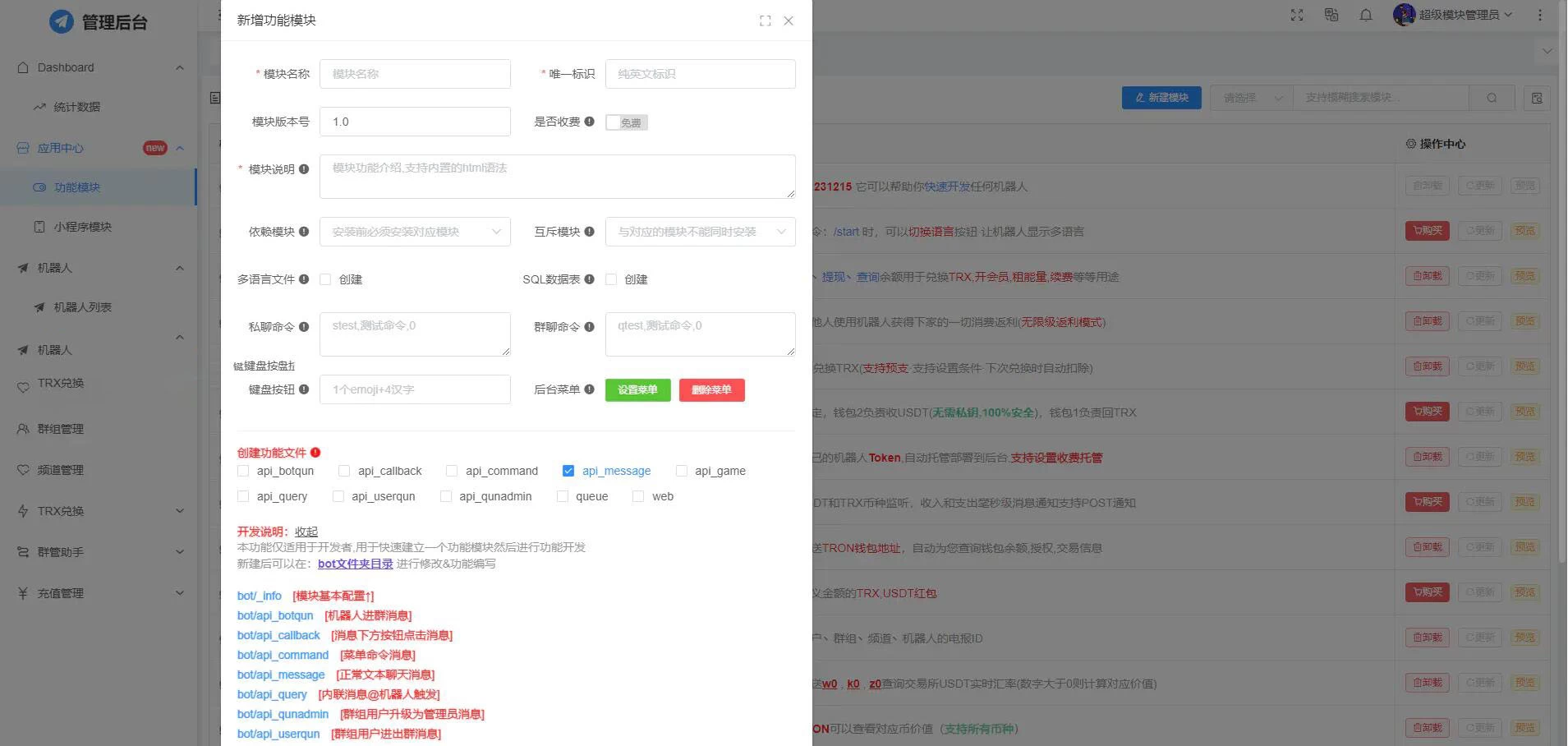This screenshot has width=1568, height=746.
Task: Open the language switcher icon in the header
Action: (x=1331, y=15)
